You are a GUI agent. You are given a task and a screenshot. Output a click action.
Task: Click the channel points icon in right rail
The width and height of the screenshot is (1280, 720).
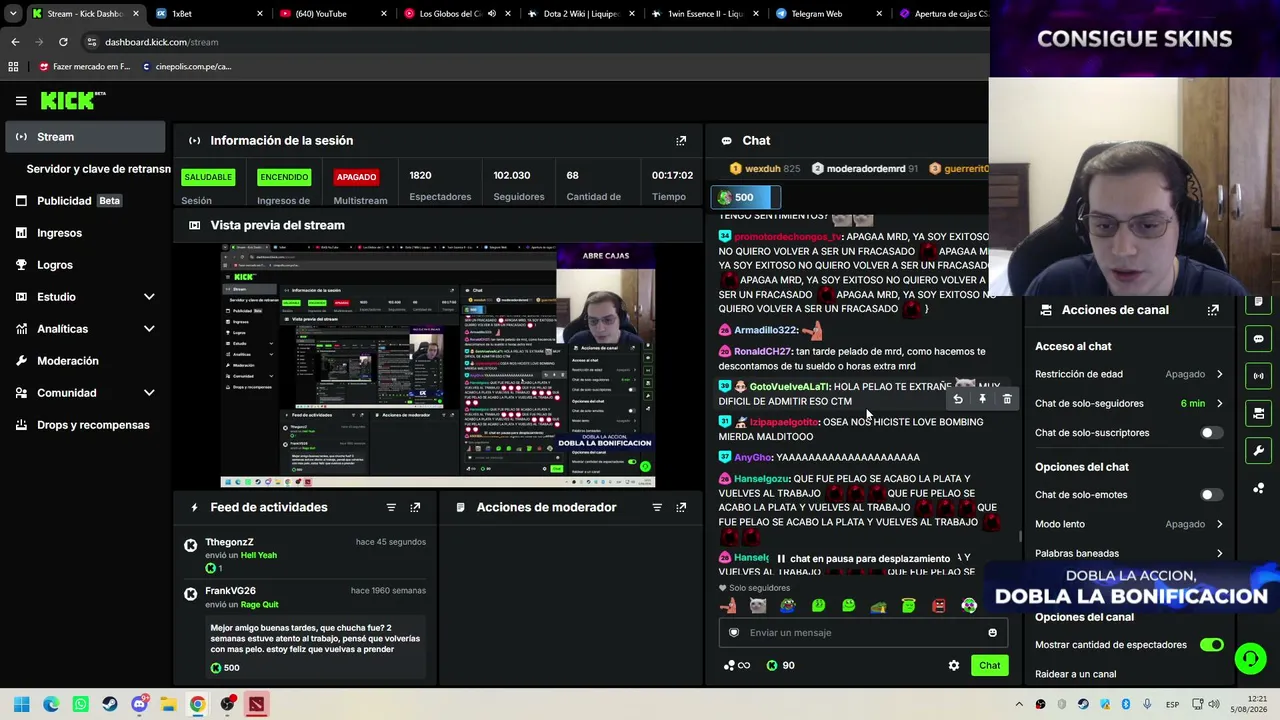(x=1259, y=488)
